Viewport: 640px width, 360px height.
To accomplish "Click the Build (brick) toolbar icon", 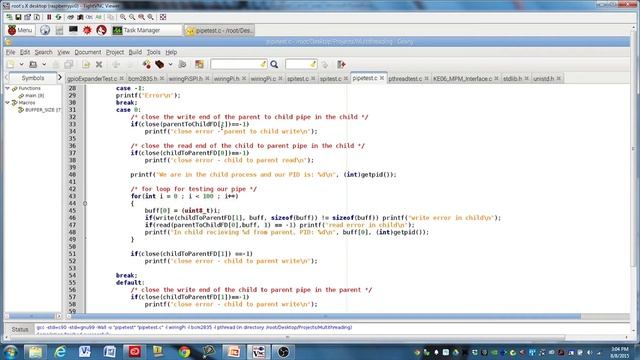I will coord(160,64).
